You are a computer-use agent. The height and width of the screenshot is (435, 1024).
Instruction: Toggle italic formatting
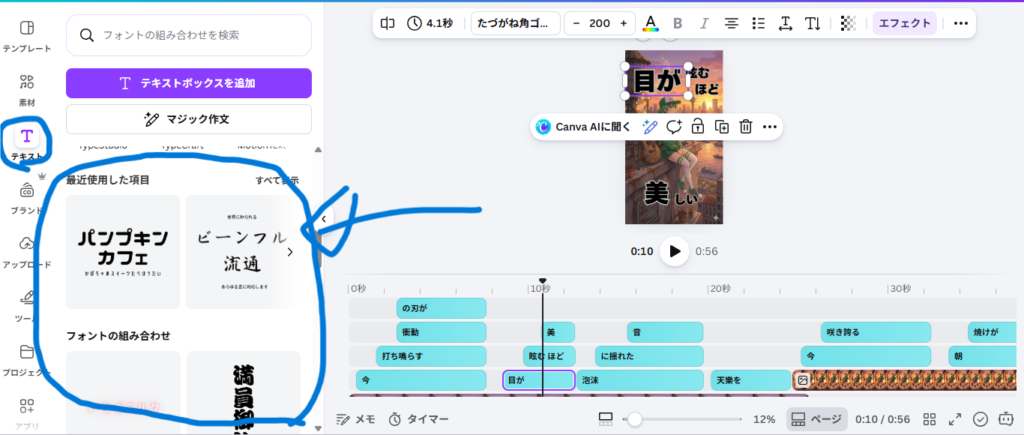[704, 23]
